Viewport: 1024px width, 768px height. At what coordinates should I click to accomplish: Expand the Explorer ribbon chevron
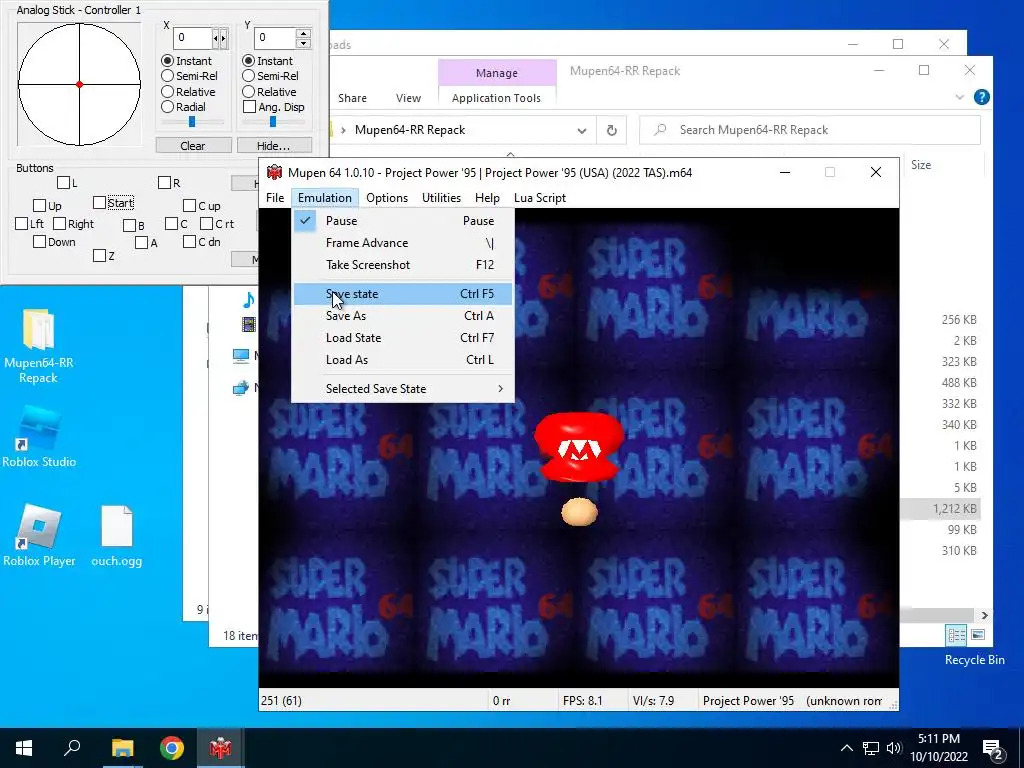pyautogui.click(x=959, y=97)
